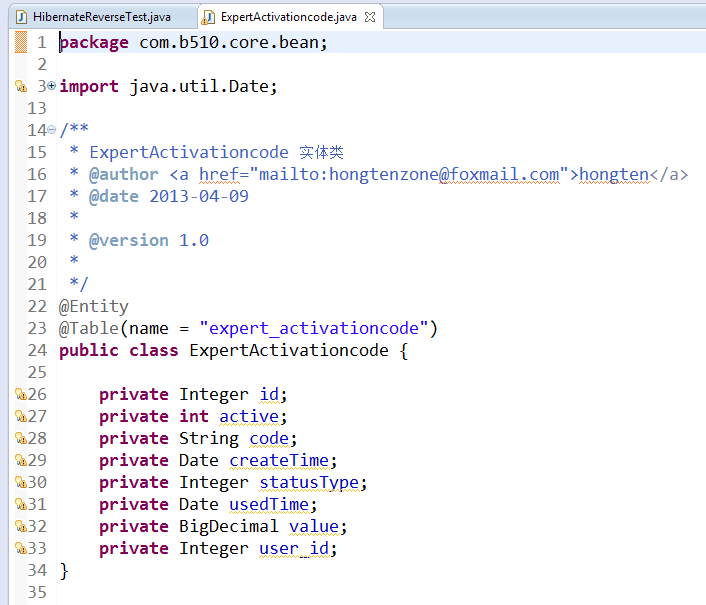This screenshot has height=605, width=706.
Task: Click warning marker on line 28
Action: 21,438
